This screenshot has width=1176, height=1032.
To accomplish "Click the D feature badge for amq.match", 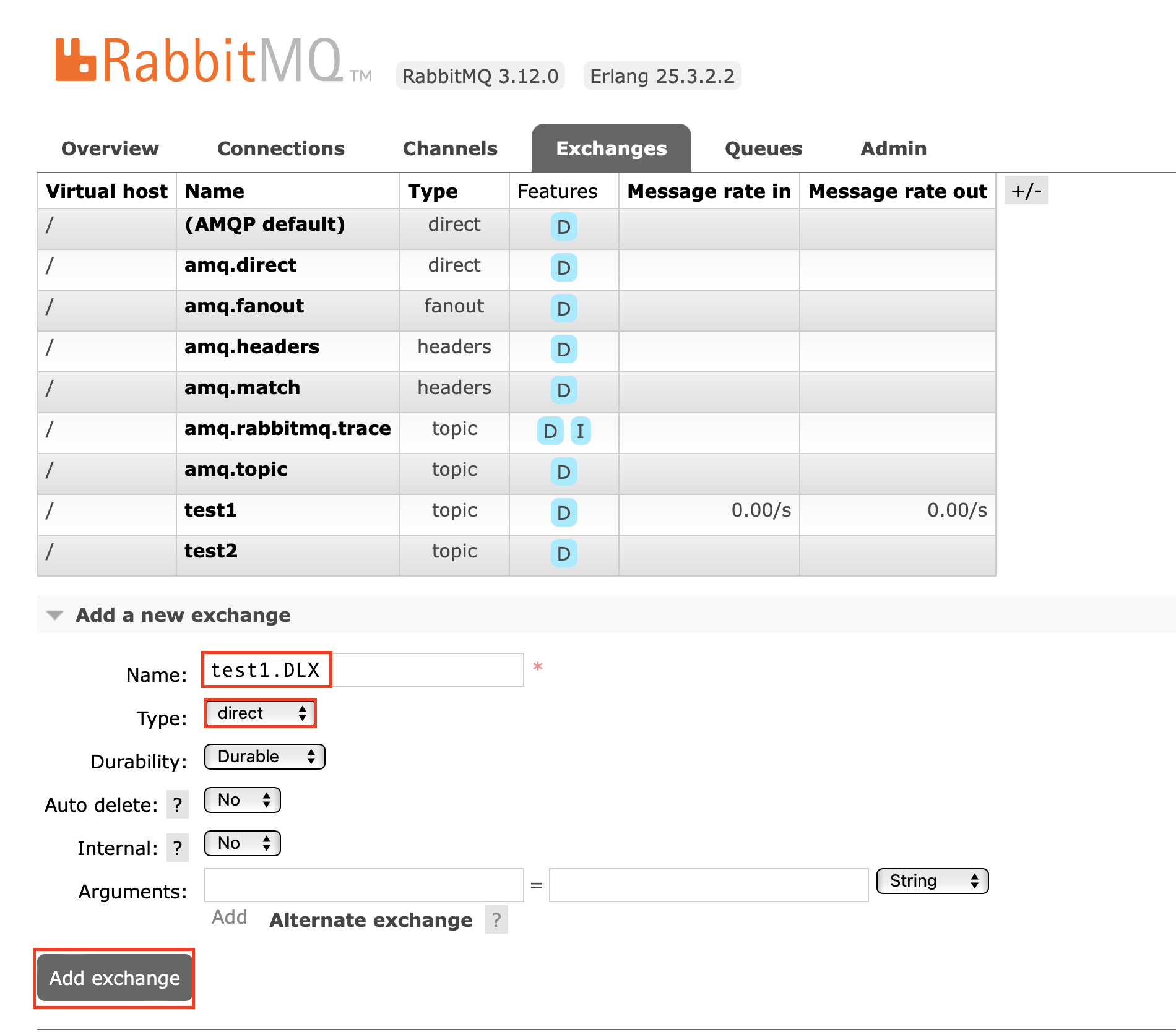I will (x=564, y=390).
